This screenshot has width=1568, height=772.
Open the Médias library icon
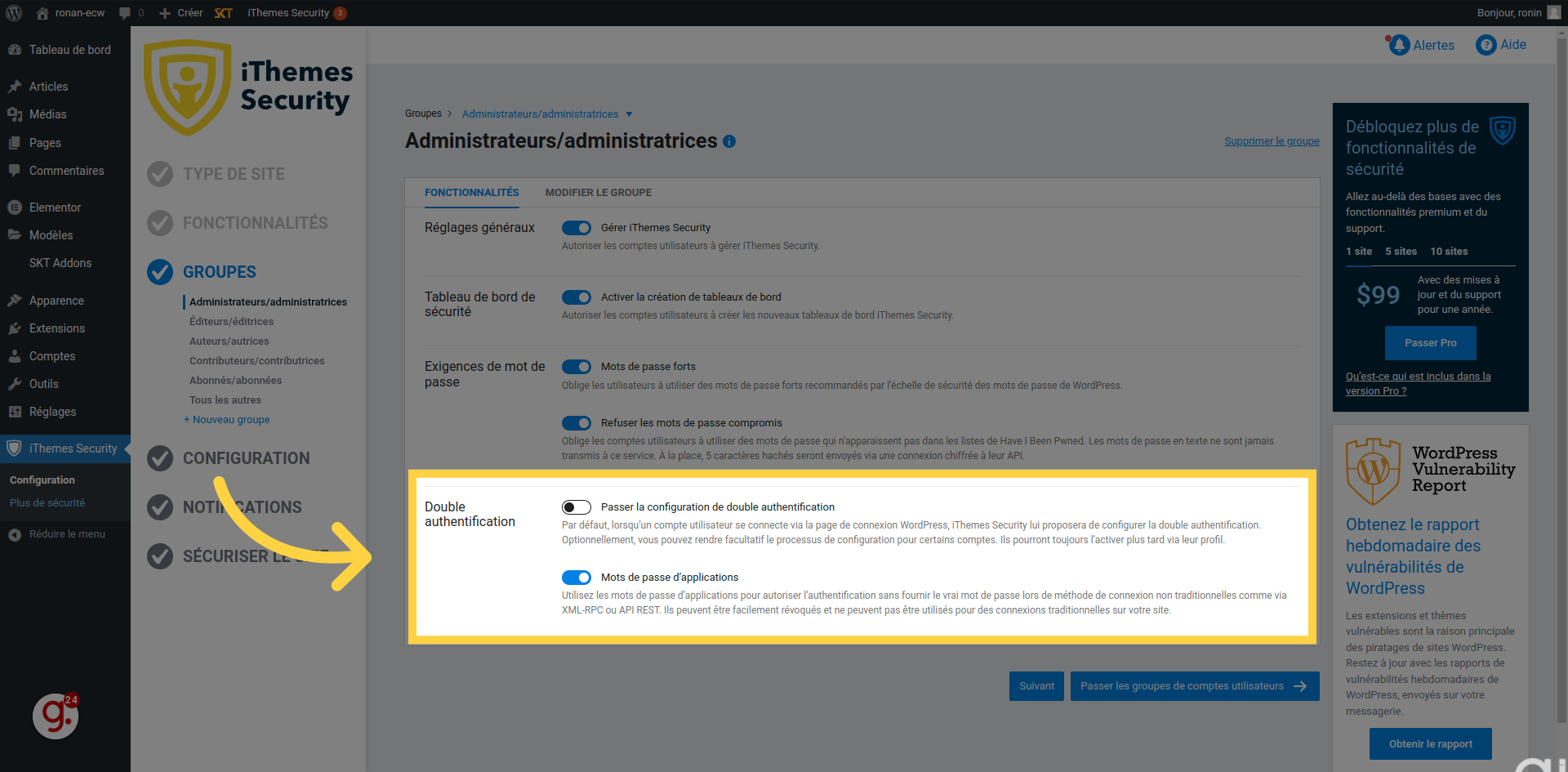[x=15, y=114]
